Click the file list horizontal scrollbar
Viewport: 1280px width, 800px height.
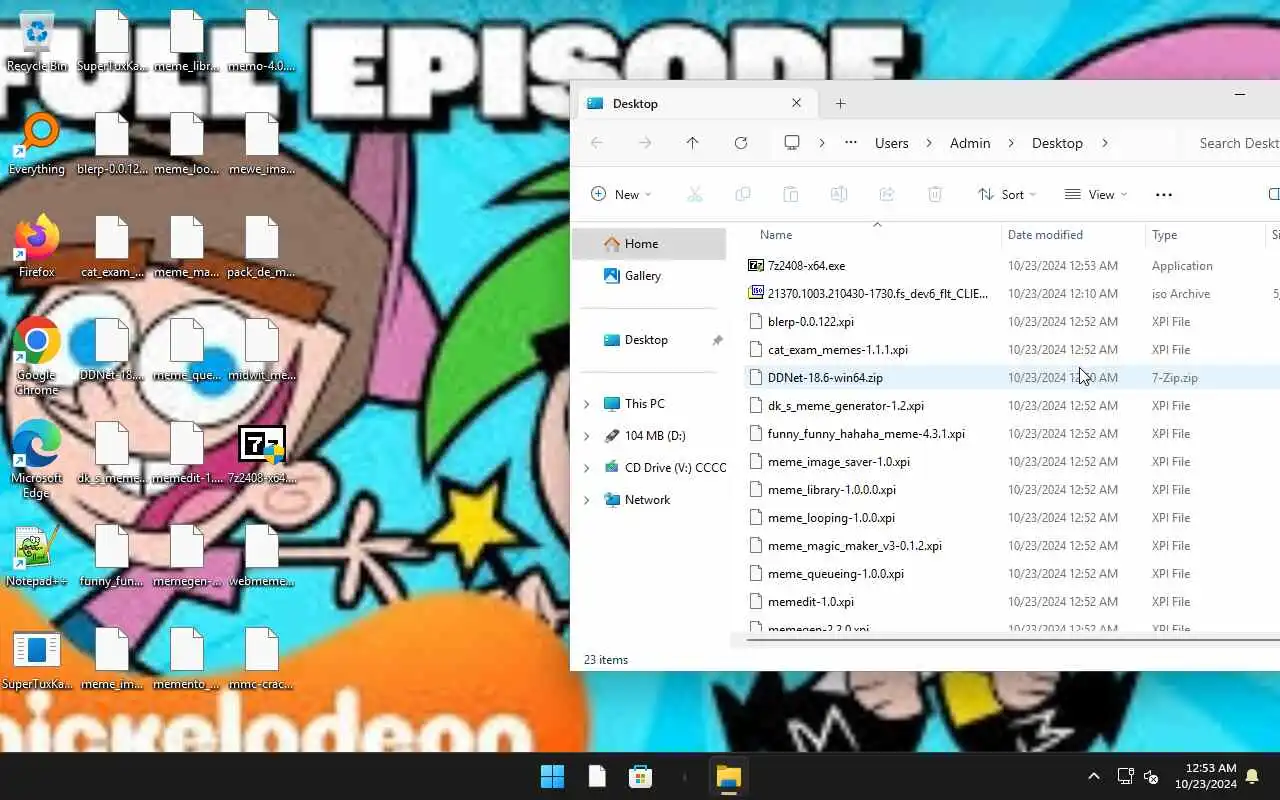(1012, 640)
